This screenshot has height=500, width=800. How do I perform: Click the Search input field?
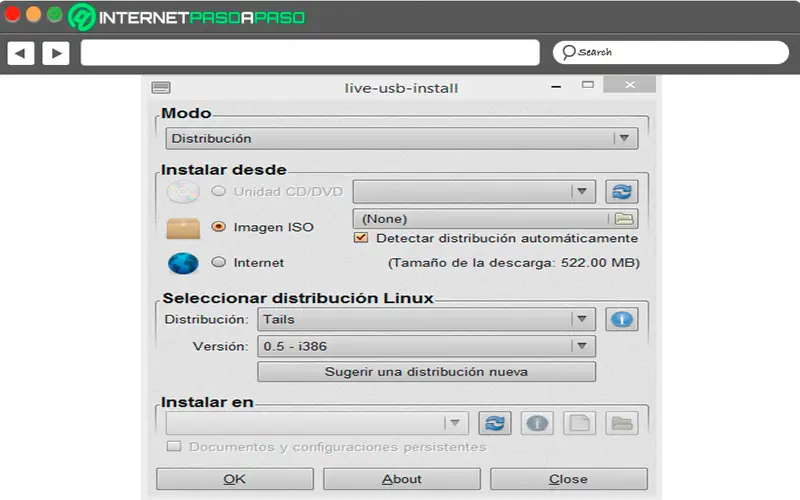pos(671,53)
